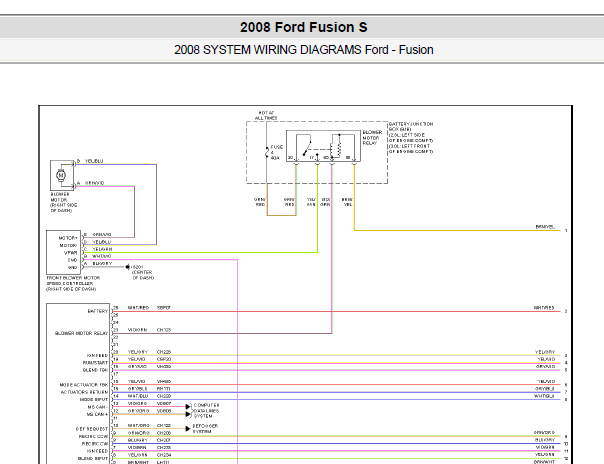Click "WHT/BLU" label at right connector 8
The height and width of the screenshot is (464, 604).
click(544, 396)
